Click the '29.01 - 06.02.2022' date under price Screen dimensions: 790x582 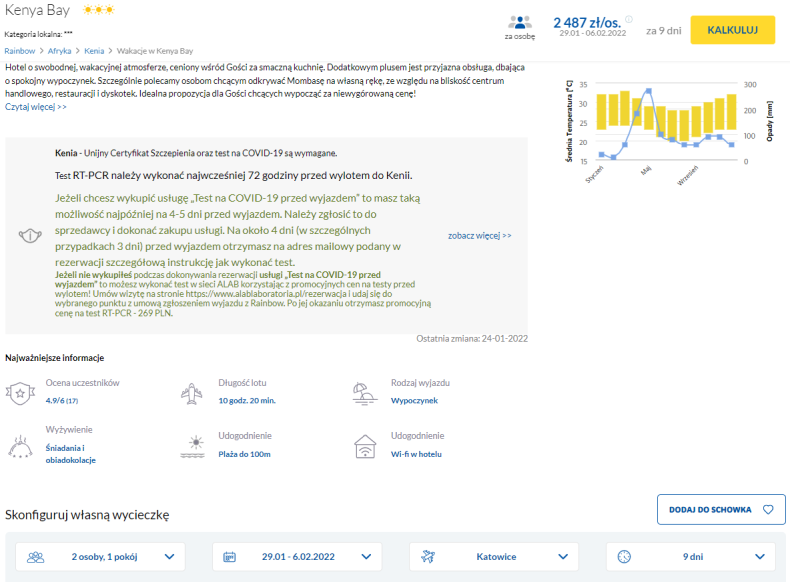click(592, 33)
